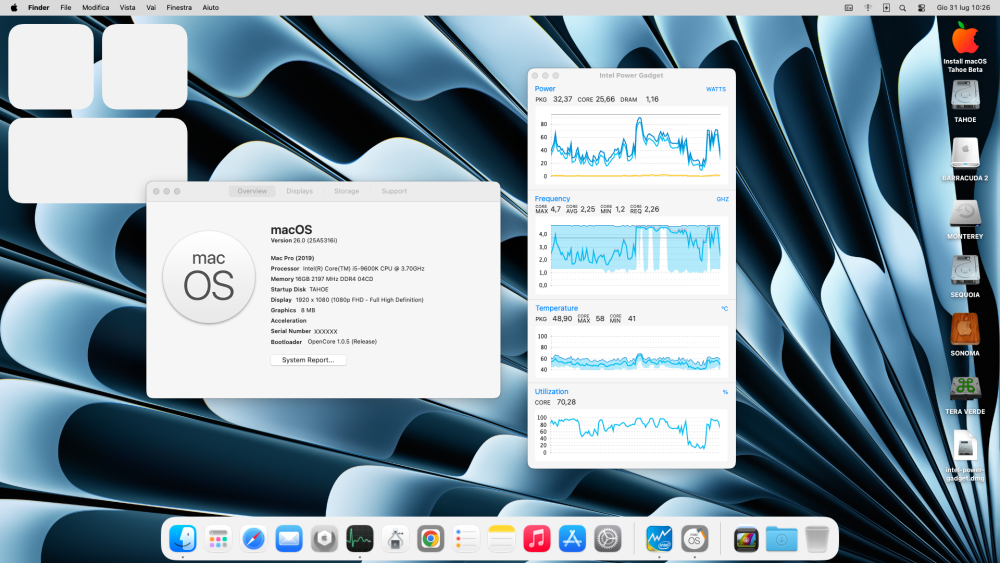Open Mail app in the Dock
This screenshot has width=1000, height=563.
point(289,539)
